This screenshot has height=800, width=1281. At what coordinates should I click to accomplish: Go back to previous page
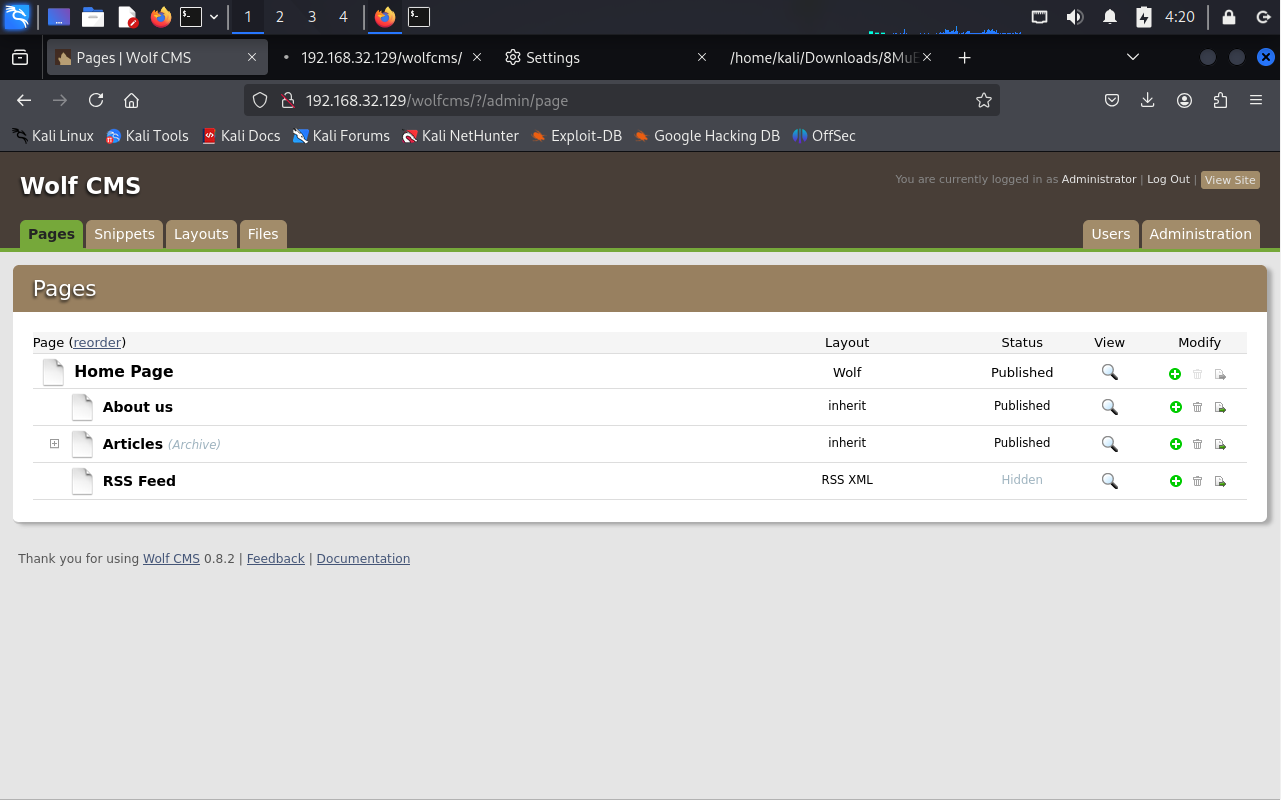pos(24,100)
